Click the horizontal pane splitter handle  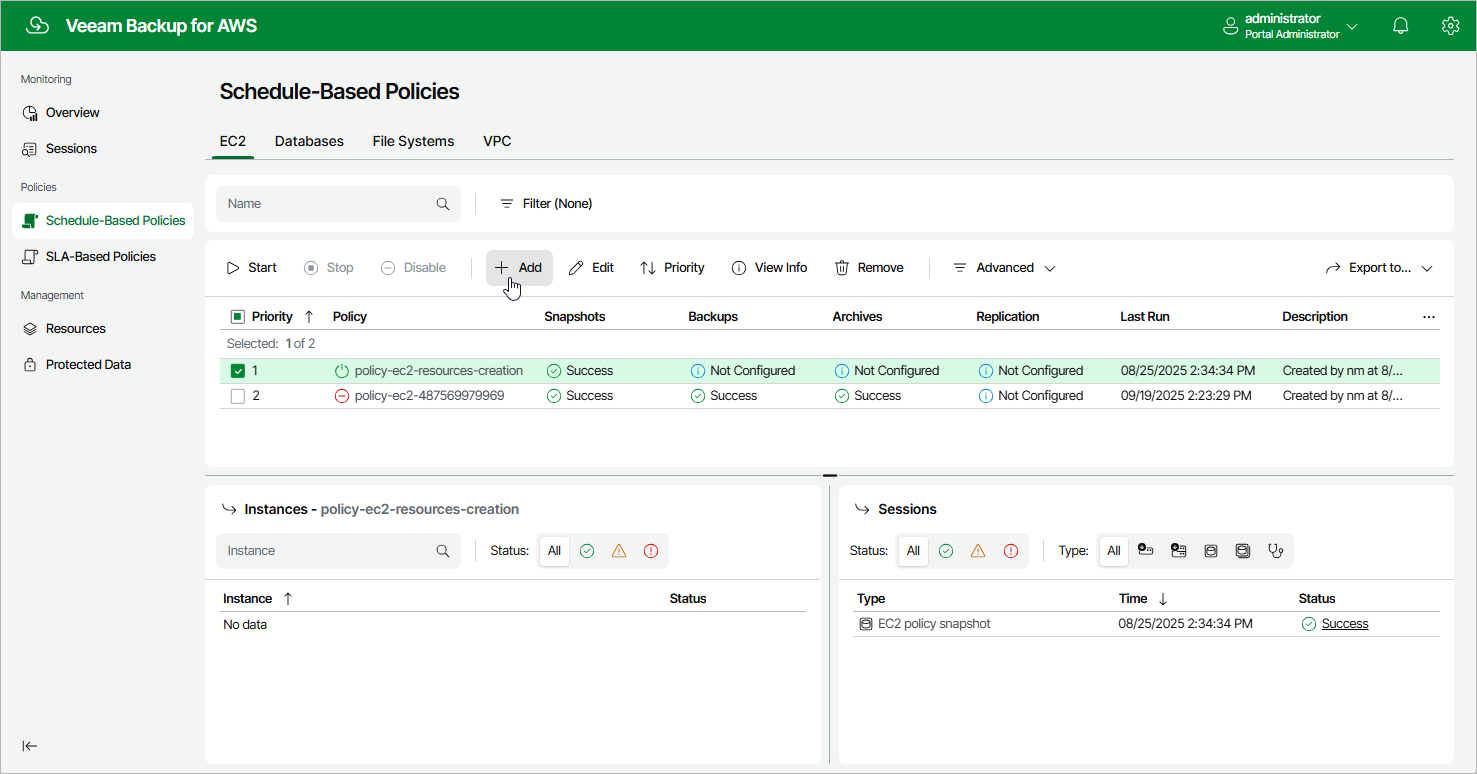coord(829,476)
